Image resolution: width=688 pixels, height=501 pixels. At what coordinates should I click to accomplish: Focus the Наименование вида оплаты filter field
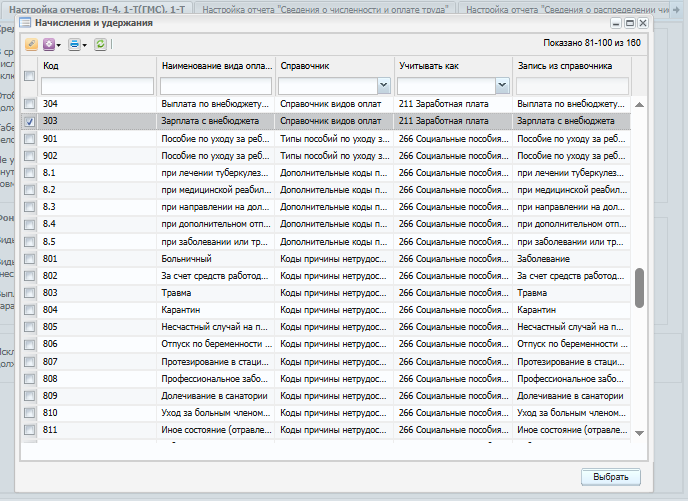216,86
